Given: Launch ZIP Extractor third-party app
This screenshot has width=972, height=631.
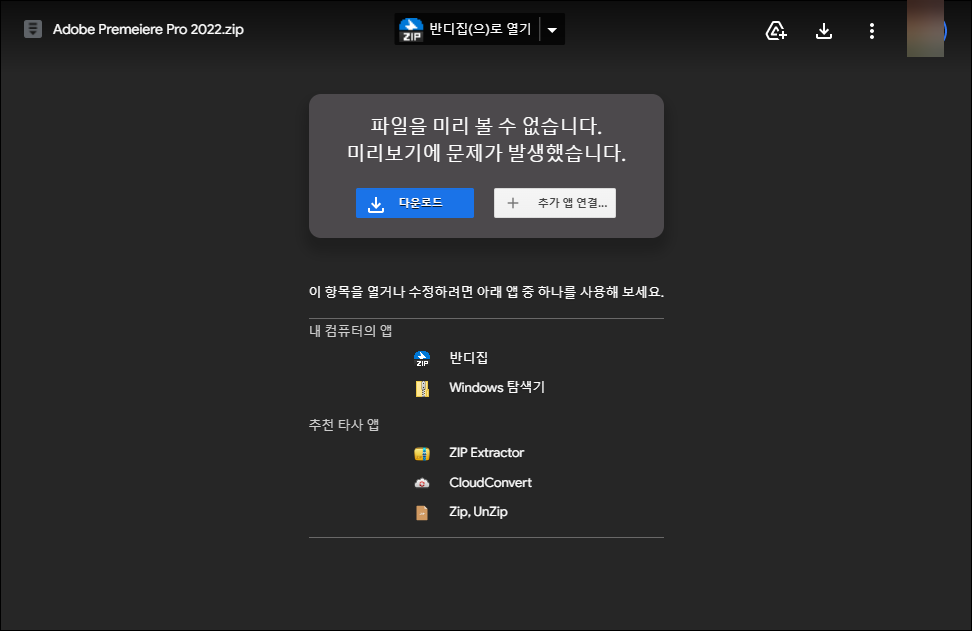Looking at the screenshot, I should tap(489, 452).
